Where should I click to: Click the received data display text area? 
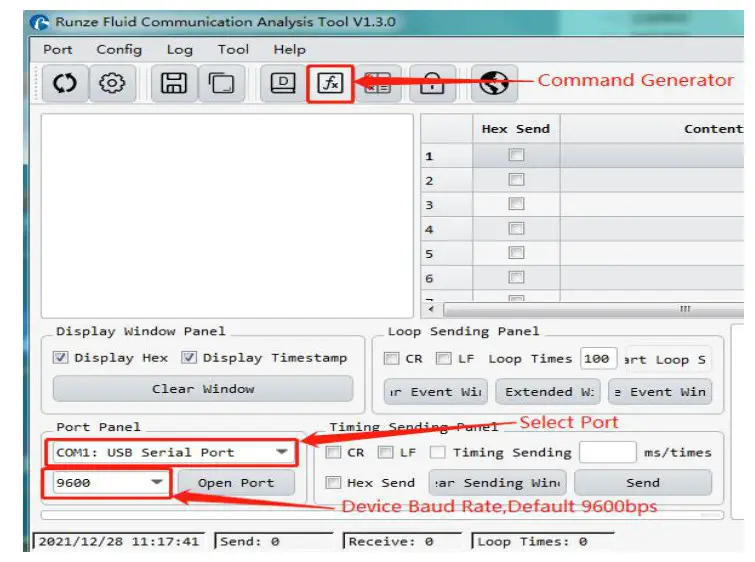pos(227,216)
